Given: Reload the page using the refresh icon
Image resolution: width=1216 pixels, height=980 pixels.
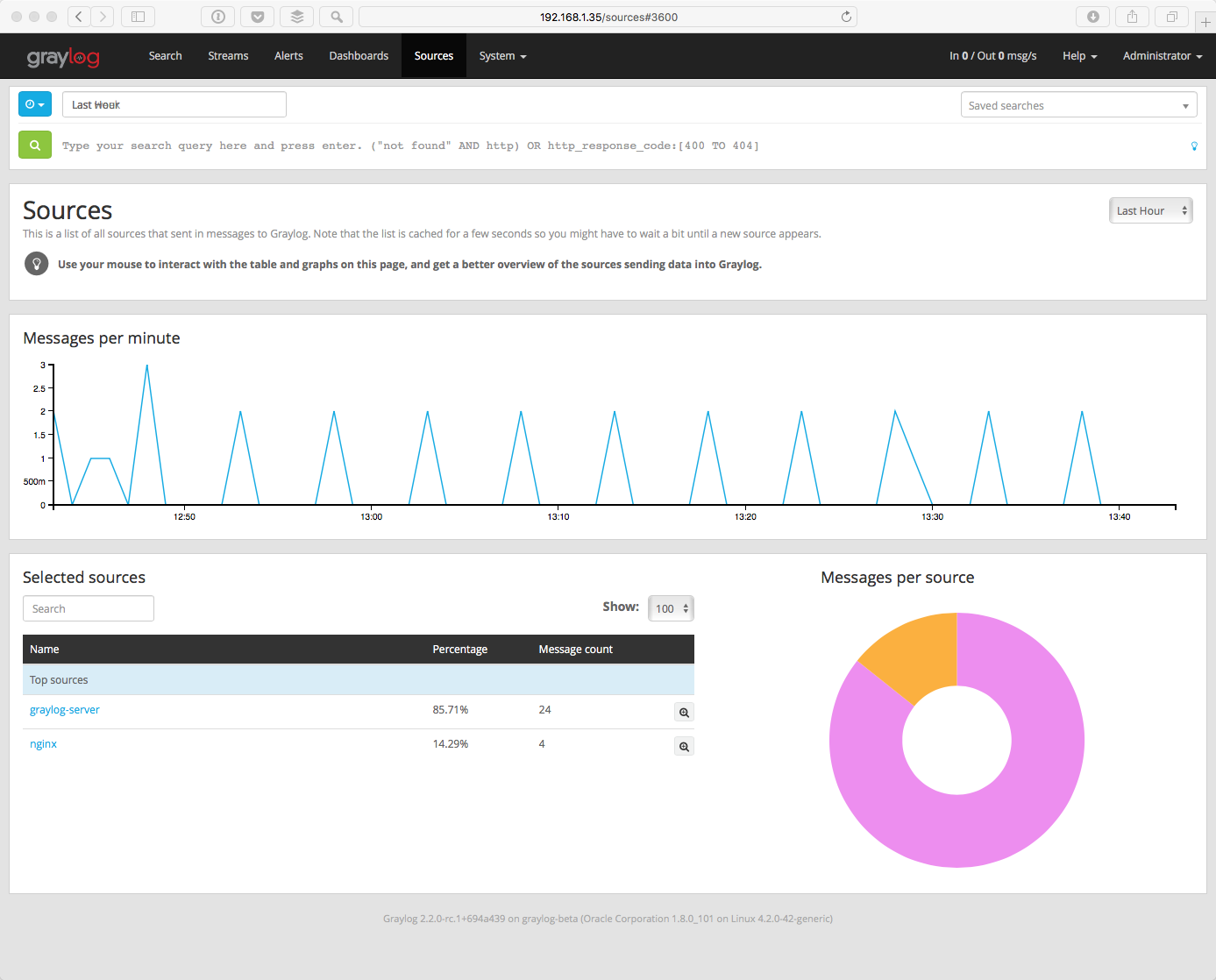Looking at the screenshot, I should (x=846, y=17).
